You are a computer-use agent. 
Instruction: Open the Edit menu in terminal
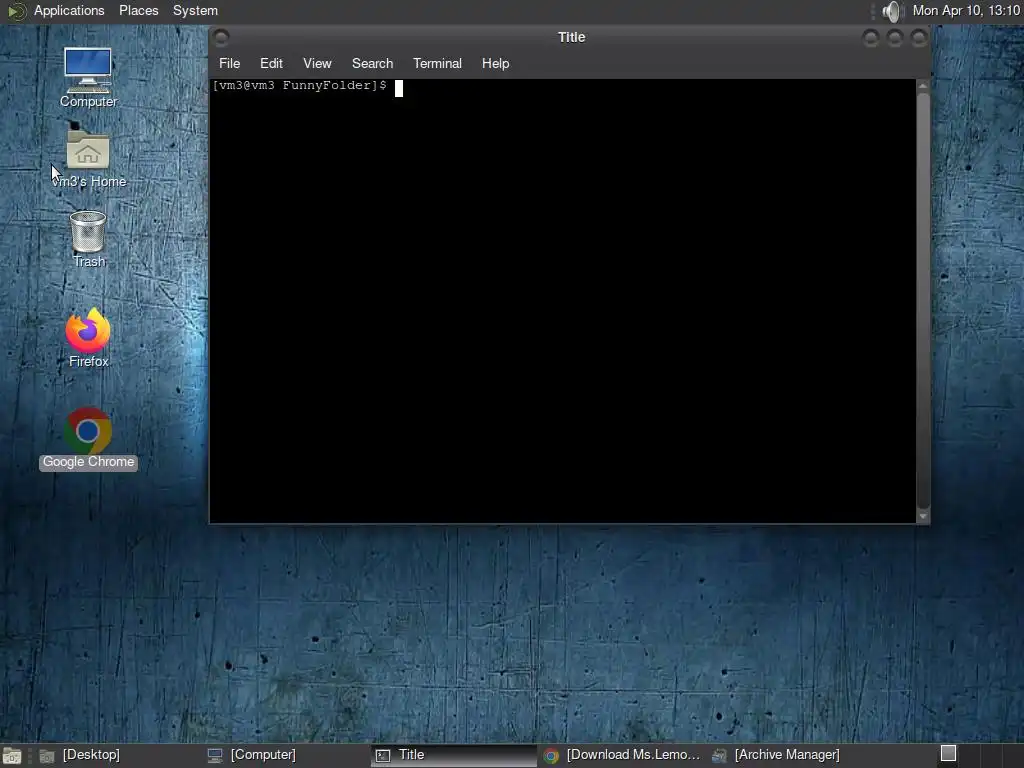(271, 63)
